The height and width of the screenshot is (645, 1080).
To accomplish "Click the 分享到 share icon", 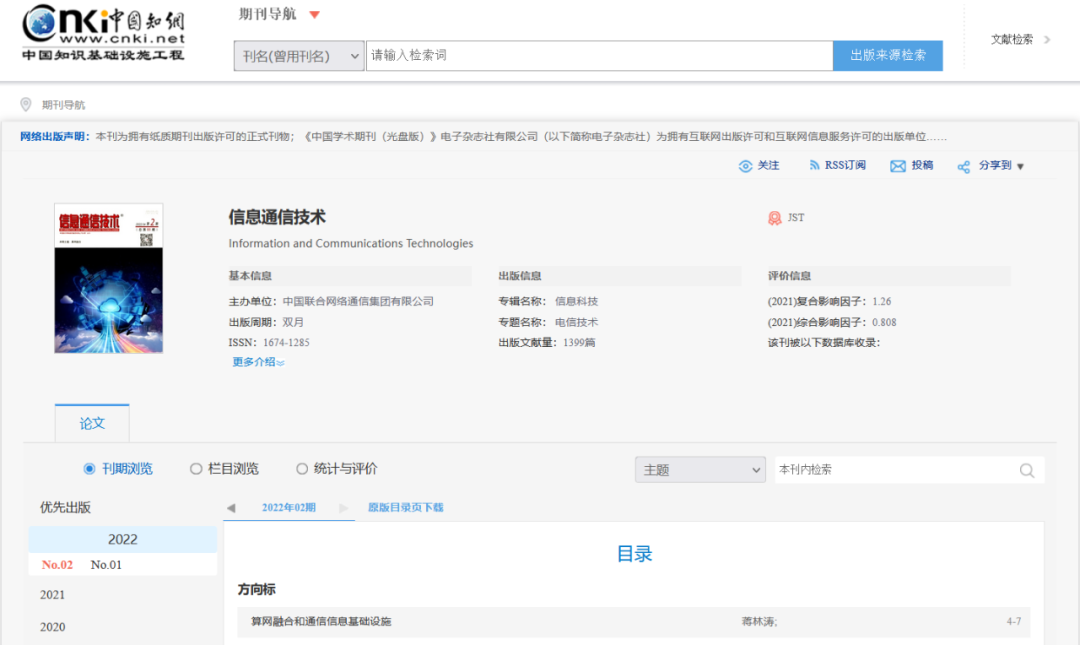I will [964, 167].
